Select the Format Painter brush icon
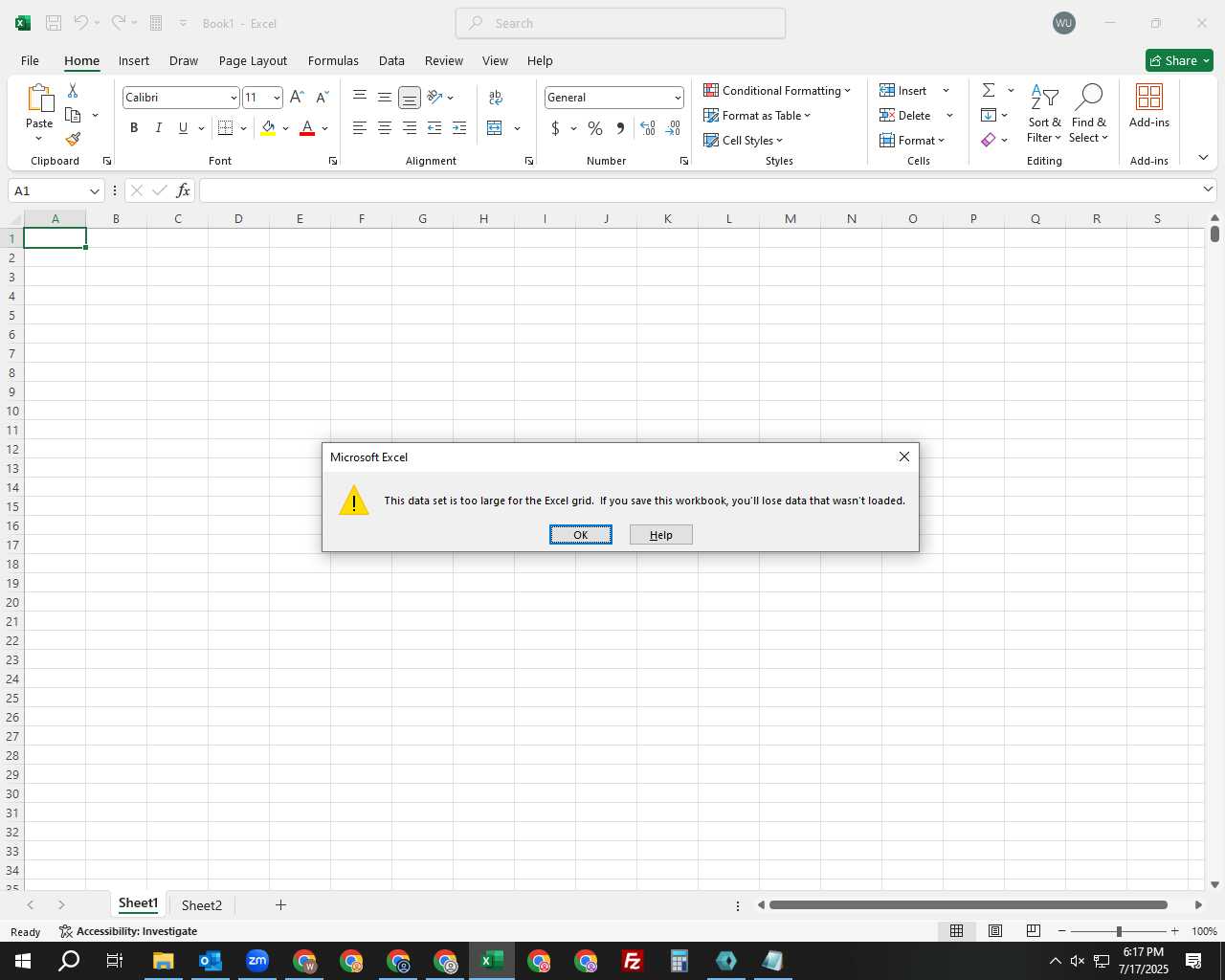The image size is (1225, 980). click(73, 140)
